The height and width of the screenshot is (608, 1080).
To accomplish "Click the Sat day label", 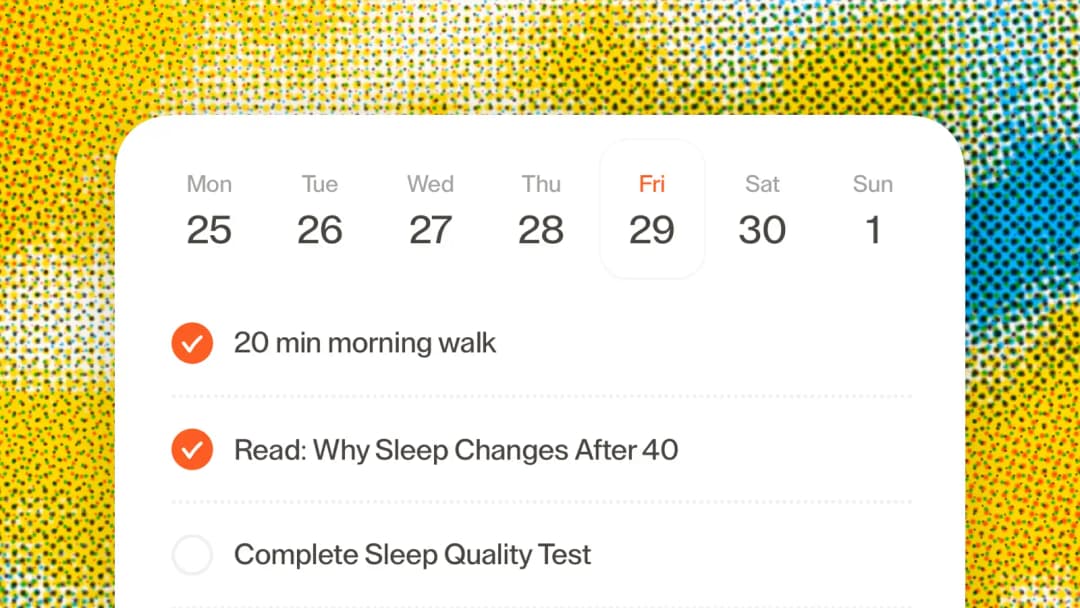I will 762,184.
